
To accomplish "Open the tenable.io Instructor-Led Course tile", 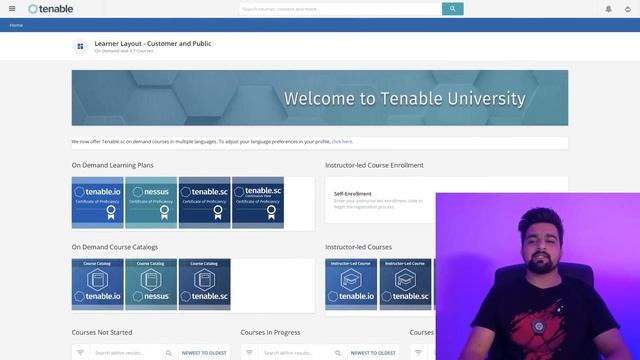I will (x=351, y=284).
